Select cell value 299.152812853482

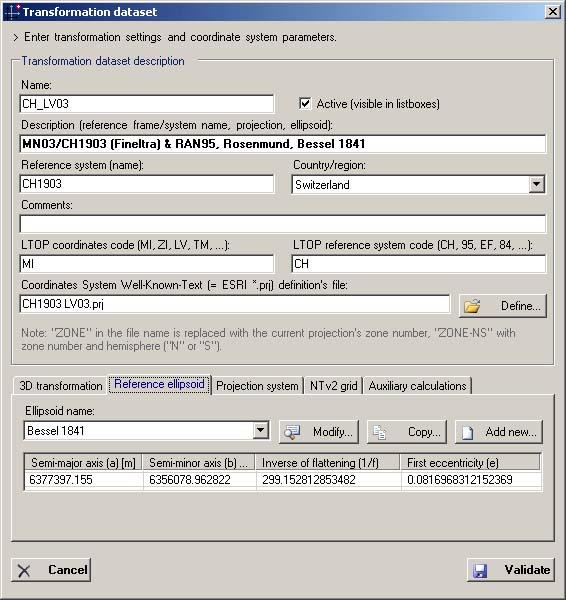click(x=328, y=480)
